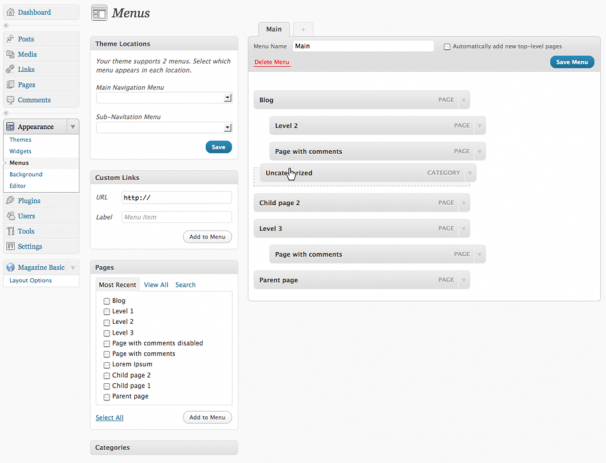
Task: Click the Comments bubble icon
Action: point(10,100)
